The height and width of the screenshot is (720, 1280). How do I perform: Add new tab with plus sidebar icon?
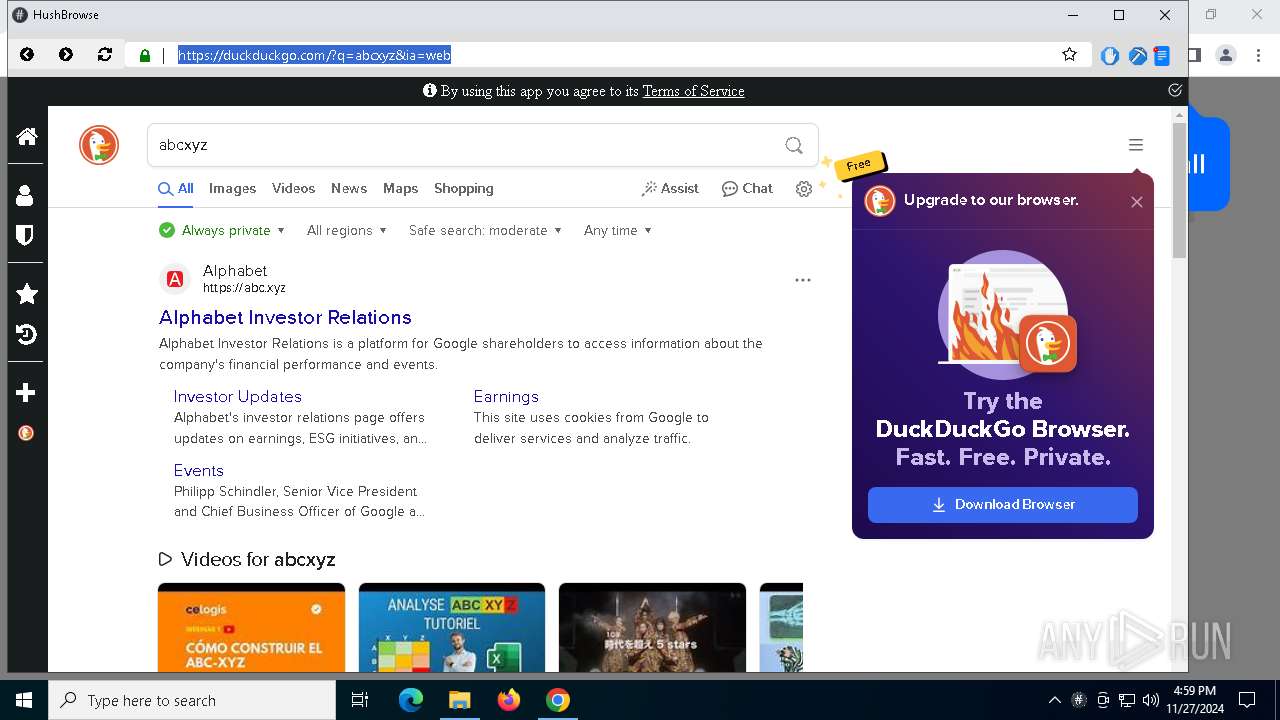27,393
